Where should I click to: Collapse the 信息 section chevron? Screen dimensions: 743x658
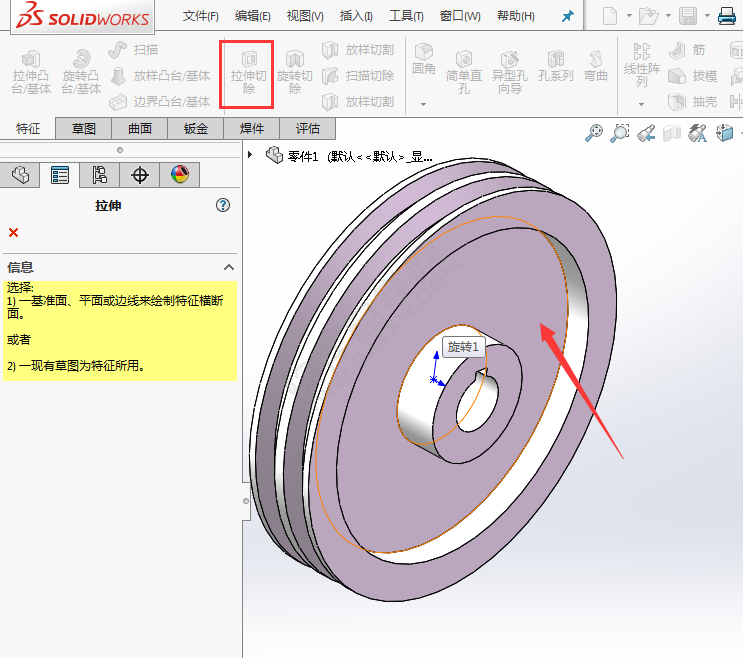pos(229,267)
